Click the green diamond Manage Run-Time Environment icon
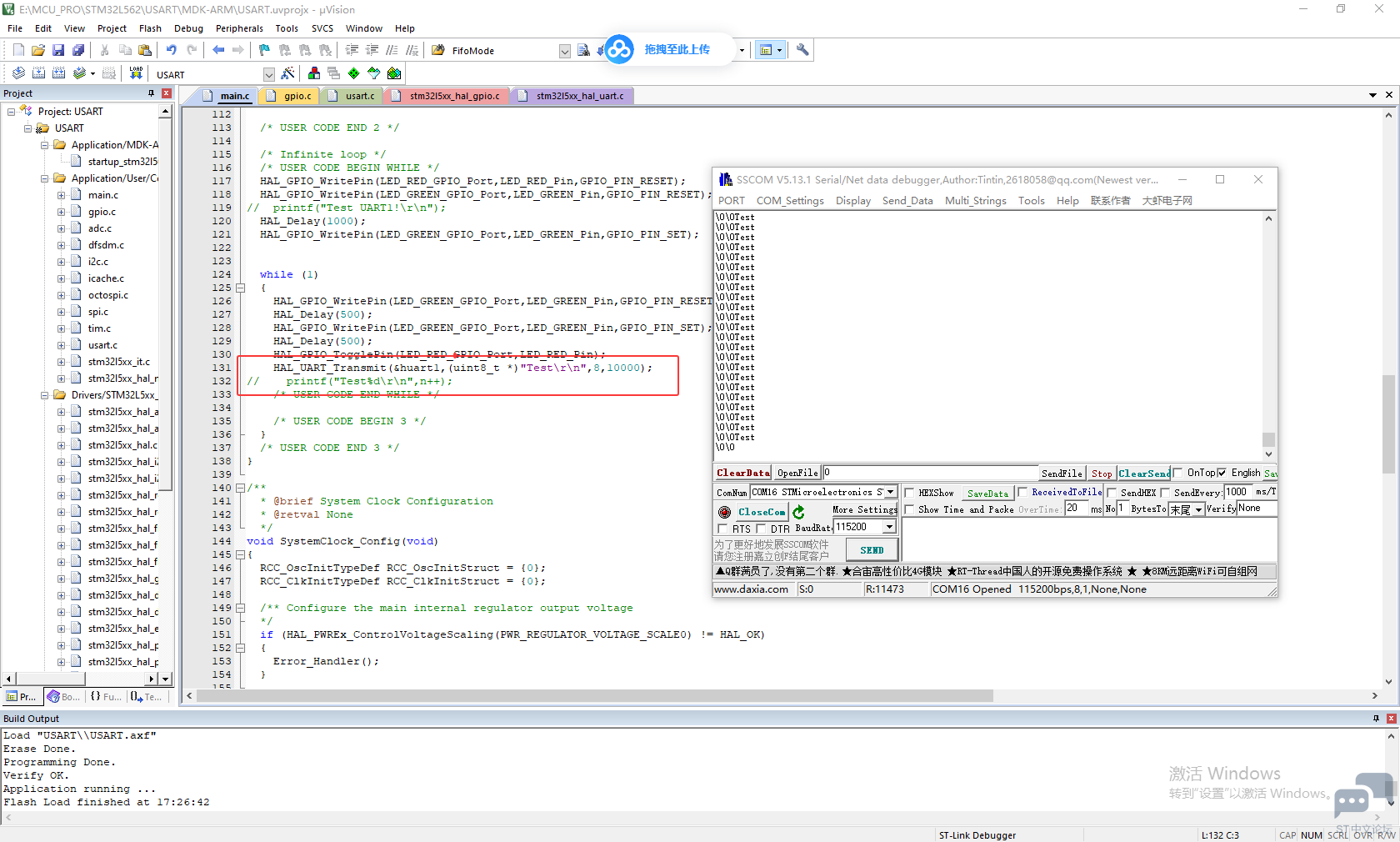 [x=353, y=73]
